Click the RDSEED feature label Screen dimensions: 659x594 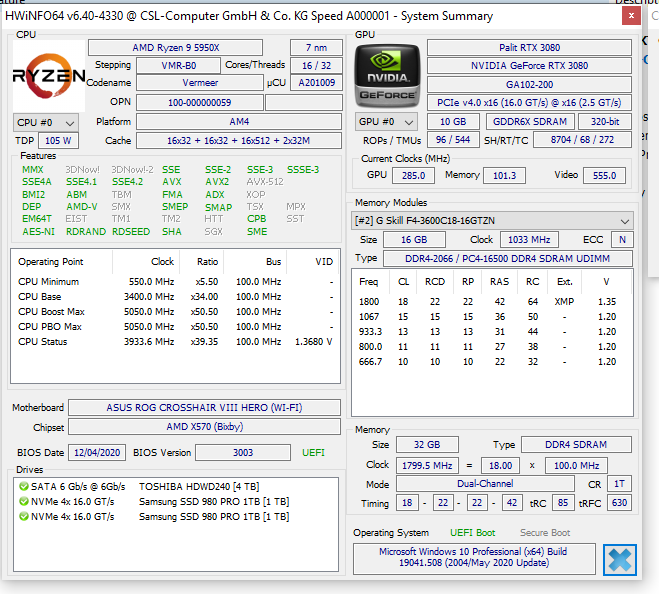pyautogui.click(x=131, y=232)
